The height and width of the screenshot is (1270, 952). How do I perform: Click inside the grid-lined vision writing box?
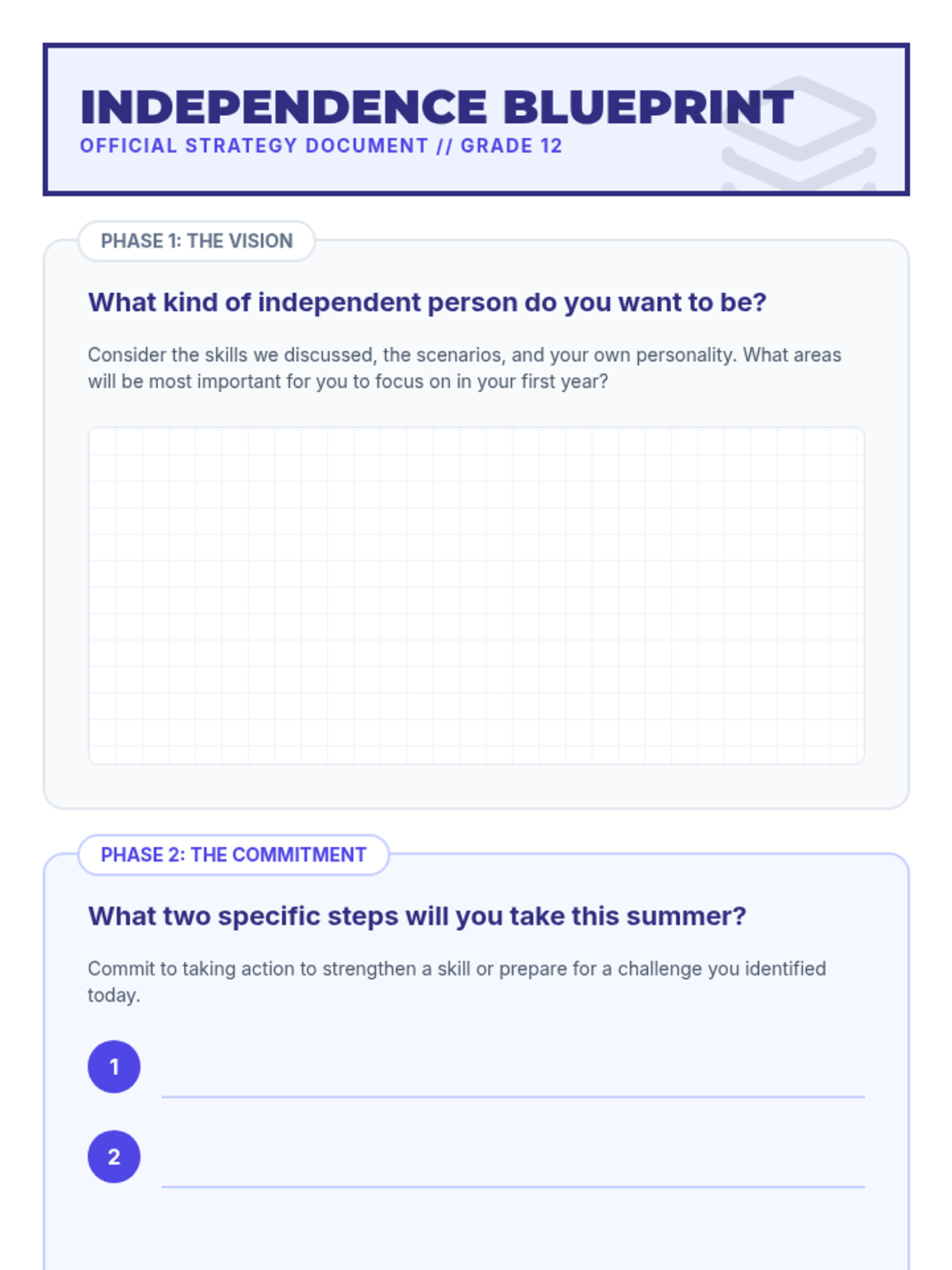tap(476, 595)
